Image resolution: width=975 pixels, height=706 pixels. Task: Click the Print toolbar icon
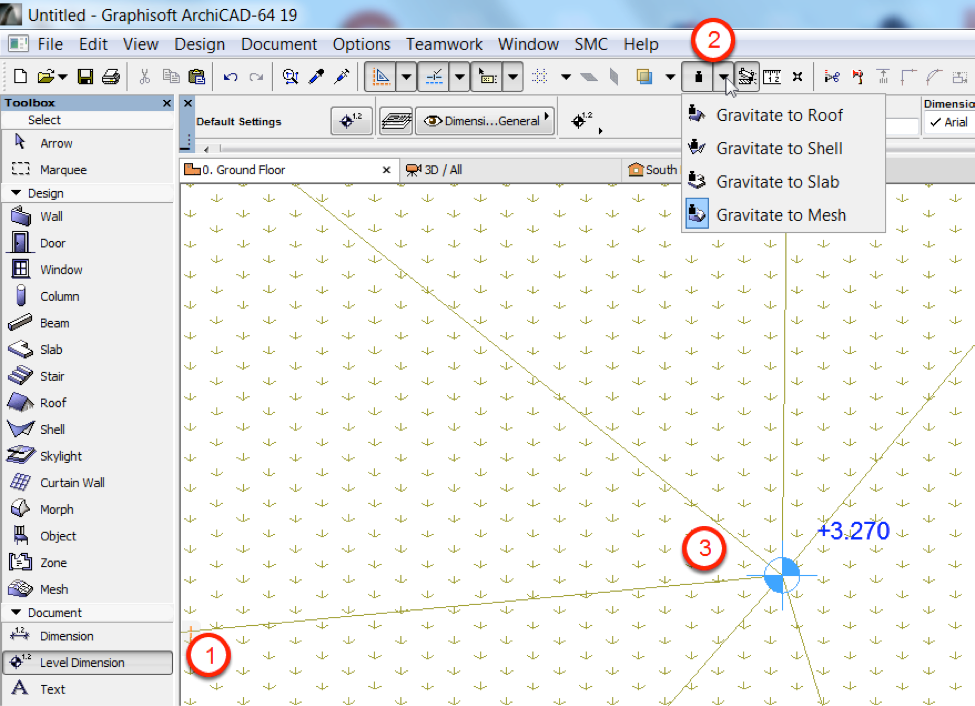(x=111, y=77)
